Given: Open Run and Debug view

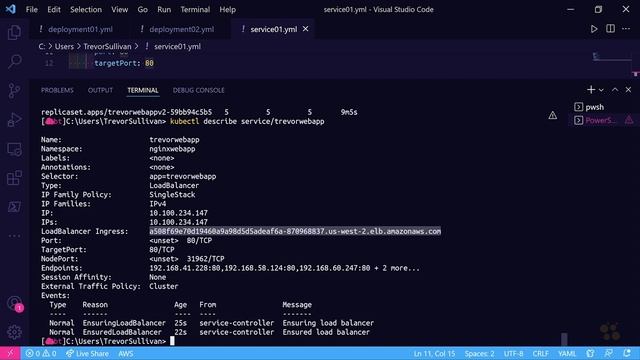Looking at the screenshot, I should pos(14,120).
